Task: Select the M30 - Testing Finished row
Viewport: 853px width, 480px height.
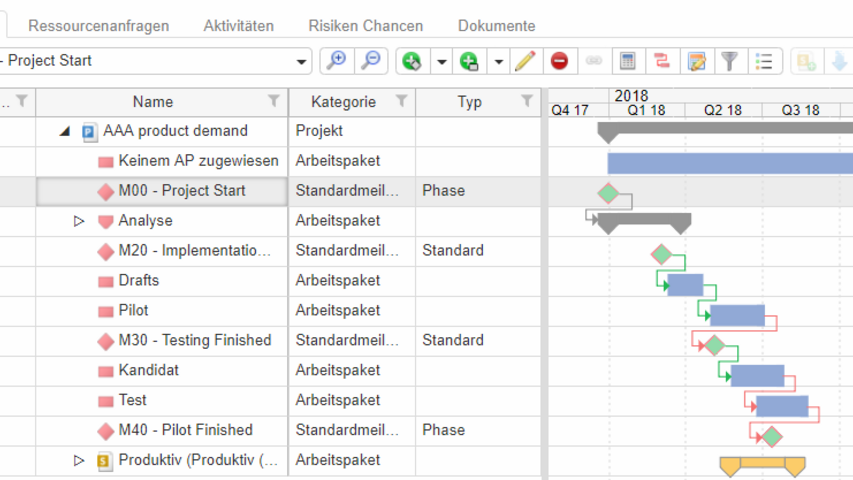Action: 194,341
